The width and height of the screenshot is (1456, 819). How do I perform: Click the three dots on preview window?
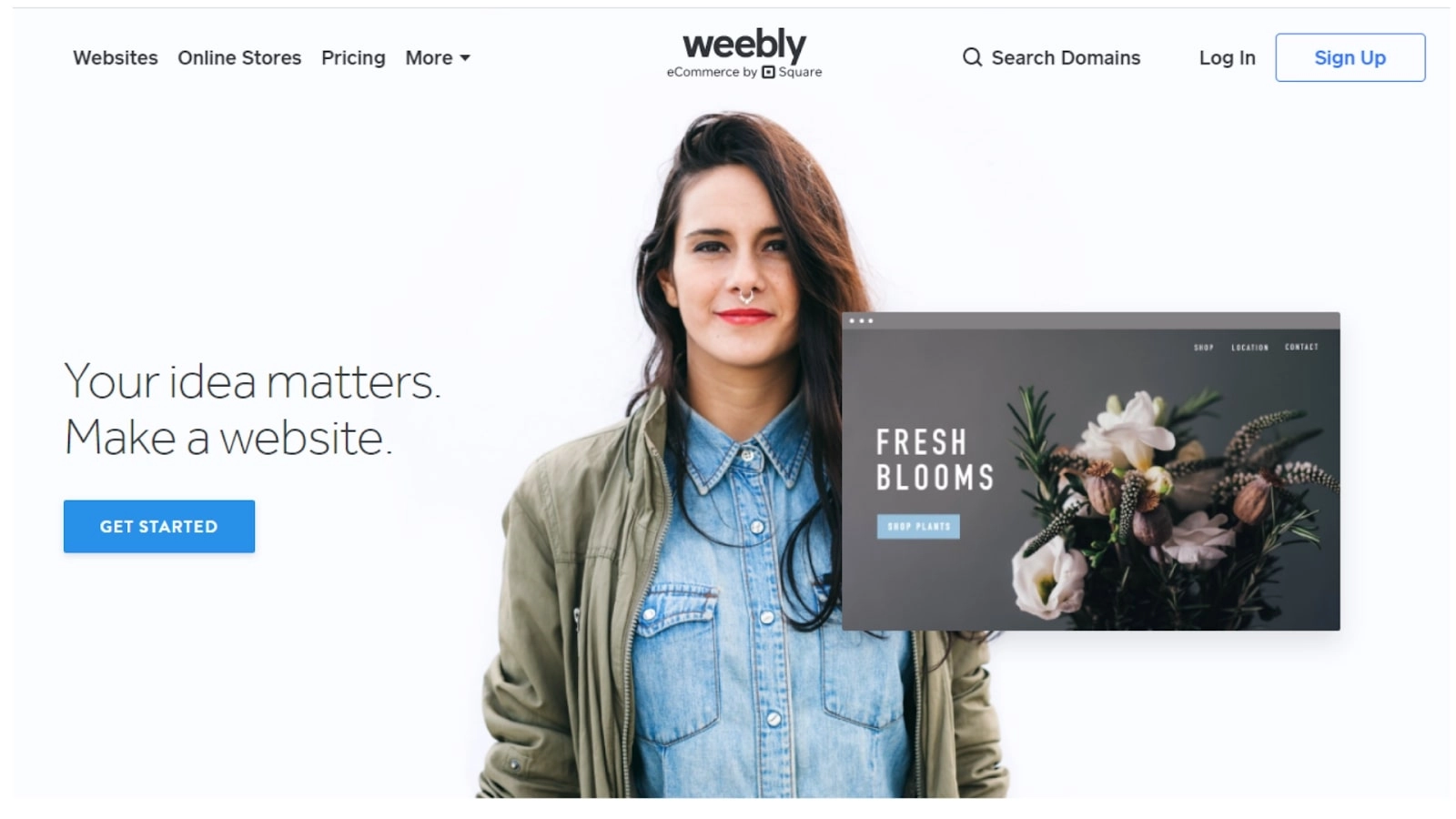coord(861,320)
